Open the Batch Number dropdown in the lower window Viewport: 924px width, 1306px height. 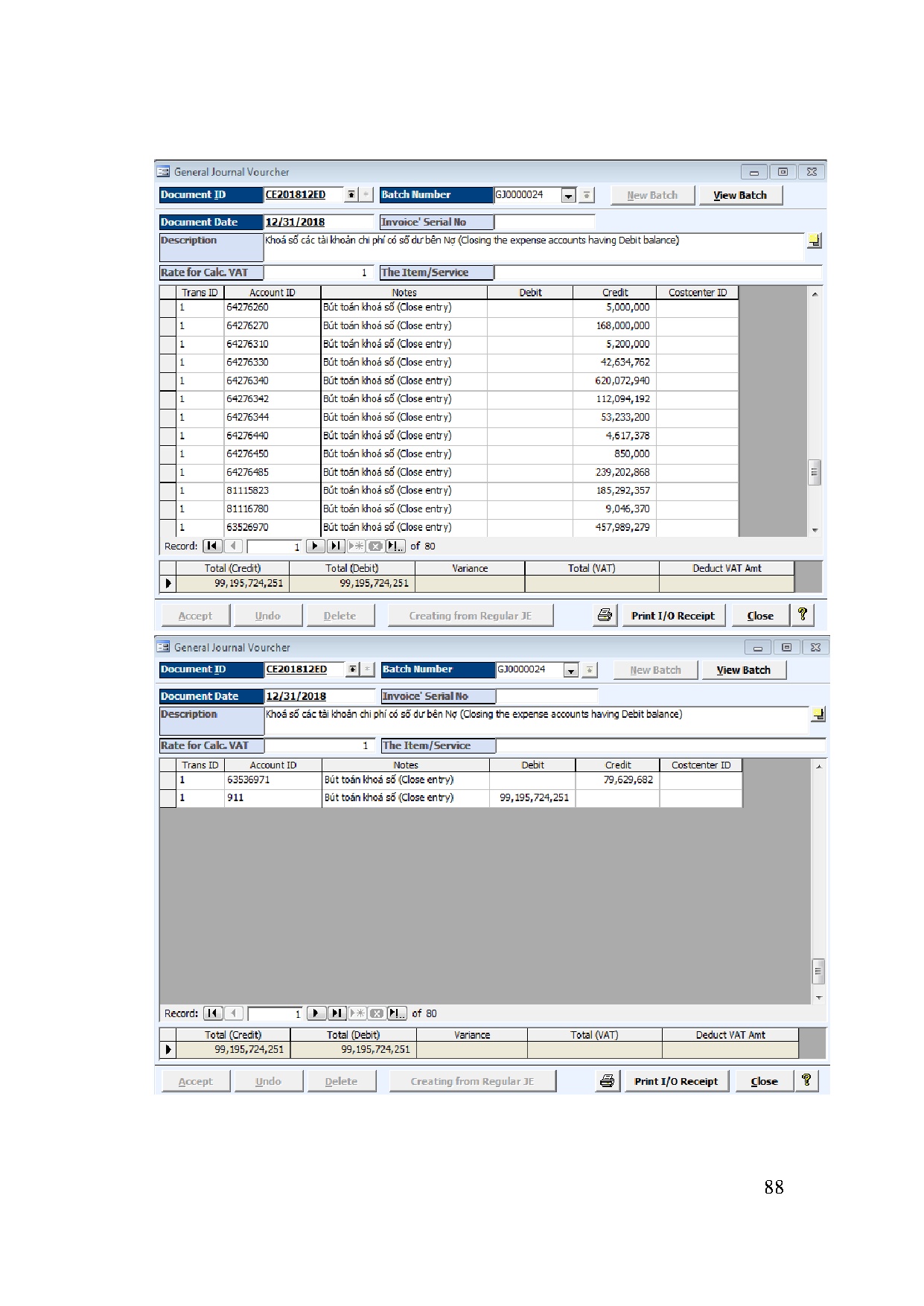click(x=570, y=670)
